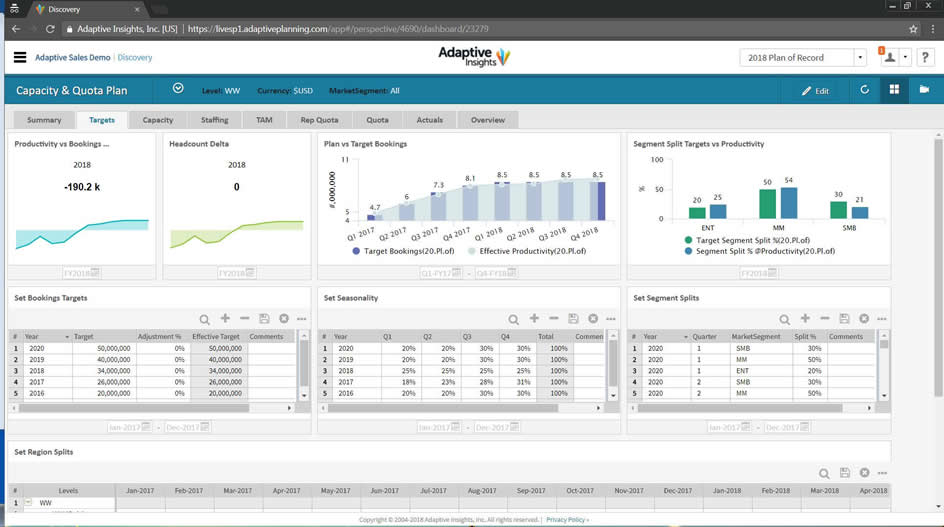
Task: Open Year column sort dropdown in Bookings Targets
Action: [67, 337]
